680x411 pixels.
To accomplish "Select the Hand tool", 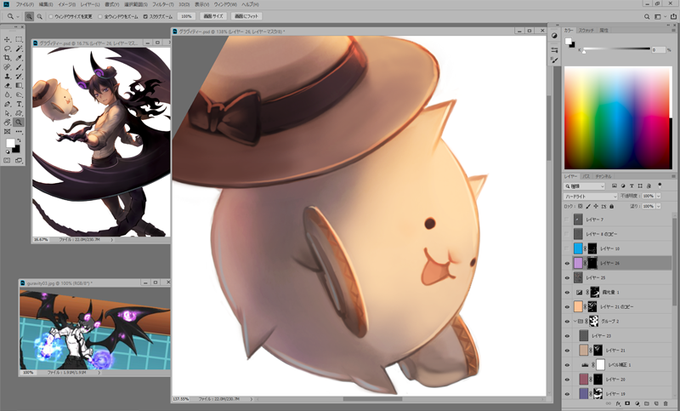I will pyautogui.click(x=7, y=122).
